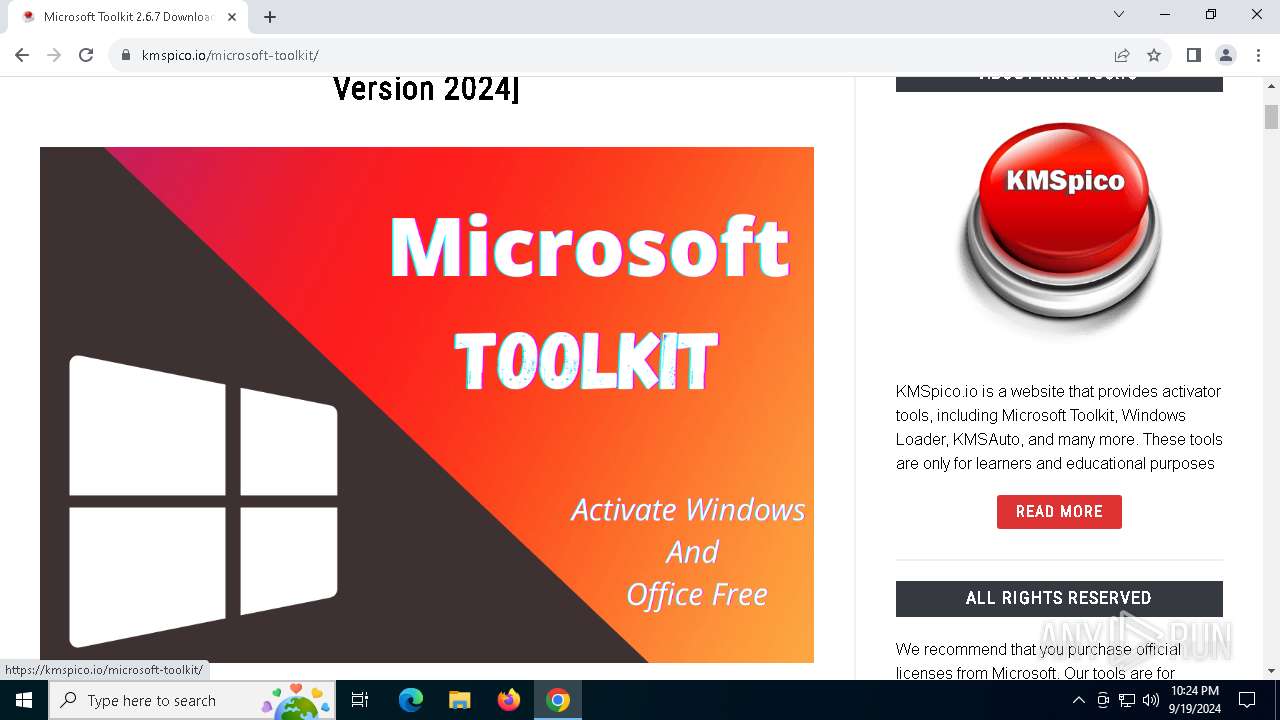Image resolution: width=1280 pixels, height=720 pixels.
Task: Click the Chrome taskbar icon
Action: coord(558,700)
